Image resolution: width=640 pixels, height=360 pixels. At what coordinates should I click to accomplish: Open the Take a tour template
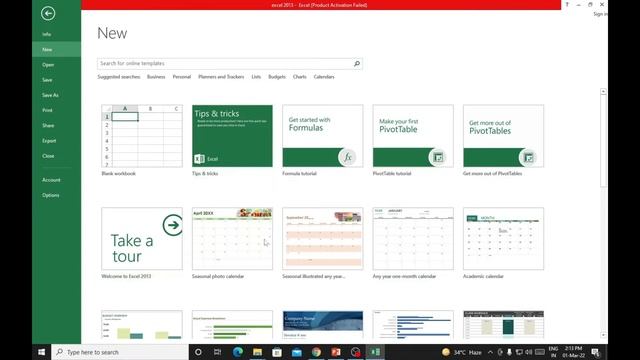coord(142,239)
